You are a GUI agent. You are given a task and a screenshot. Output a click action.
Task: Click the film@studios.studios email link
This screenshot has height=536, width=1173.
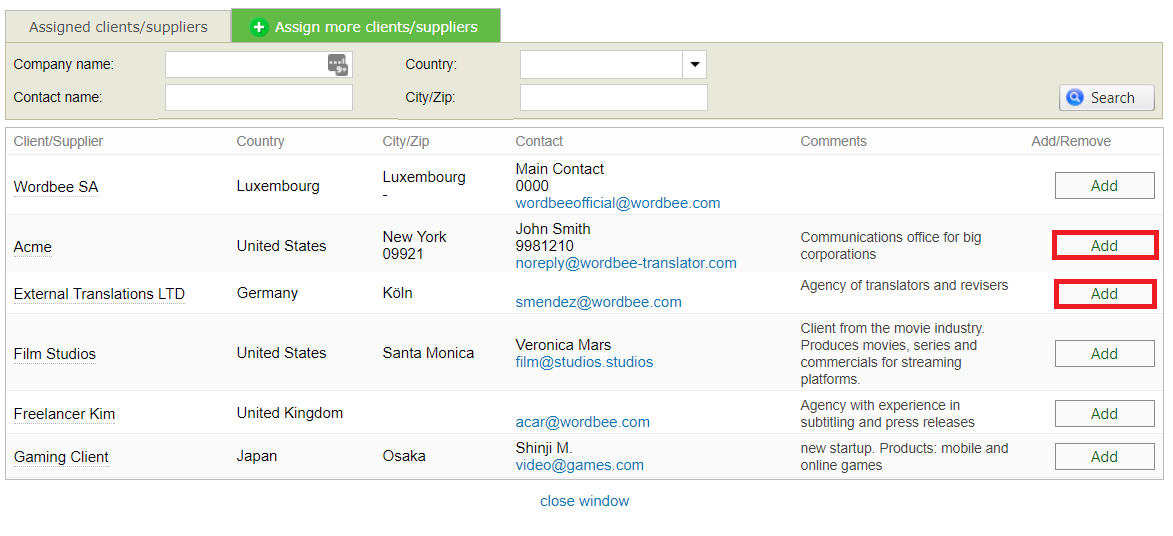[584, 362]
